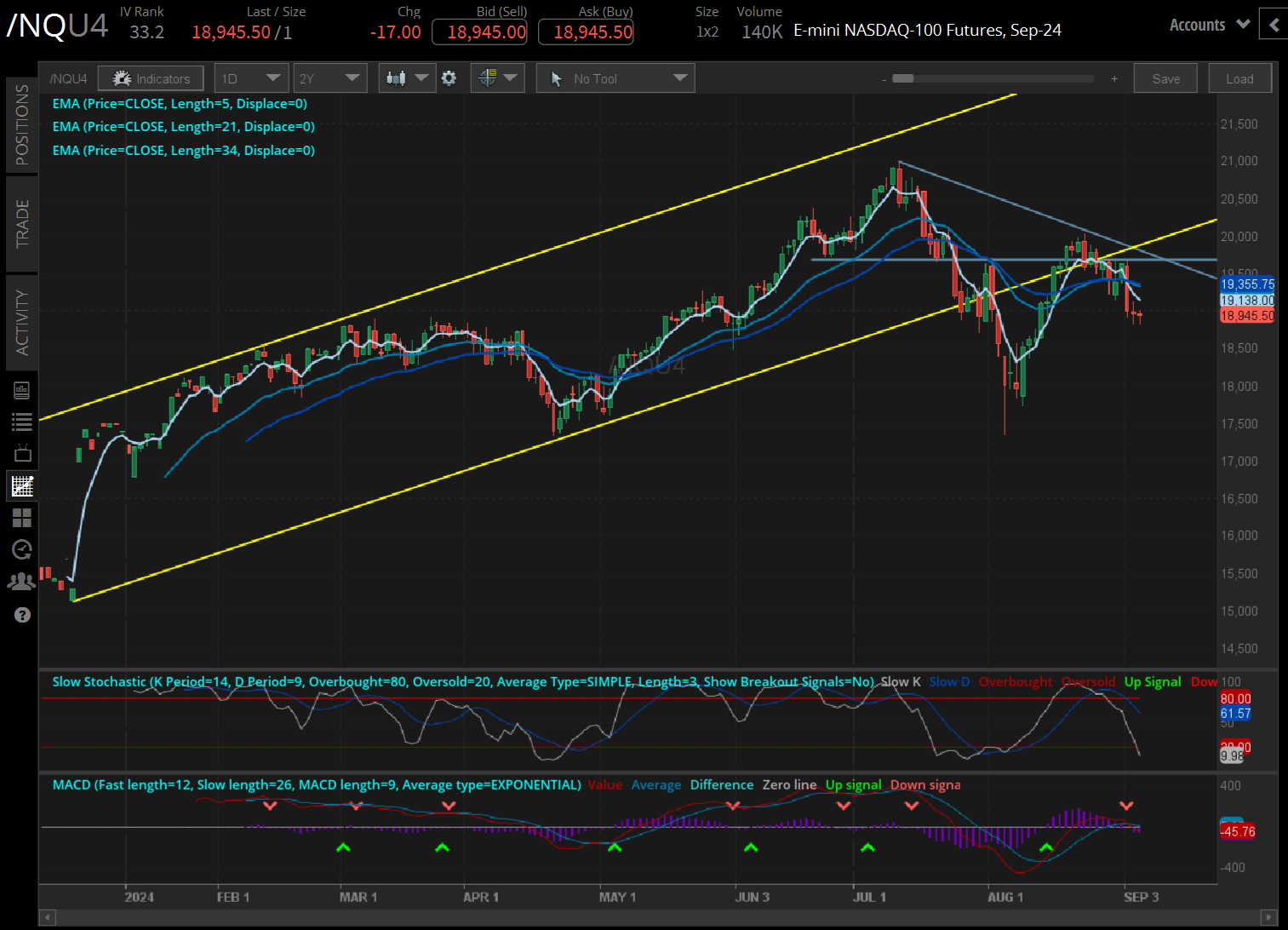Open the watchlist icon in the sidebar
The height and width of the screenshot is (930, 1288).
click(x=21, y=421)
